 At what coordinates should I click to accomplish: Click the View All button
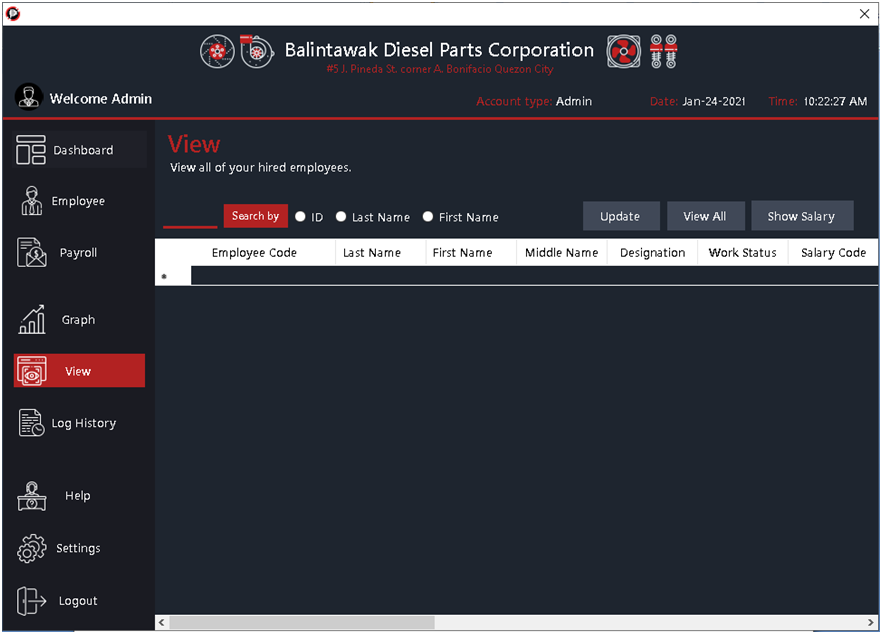pos(705,215)
